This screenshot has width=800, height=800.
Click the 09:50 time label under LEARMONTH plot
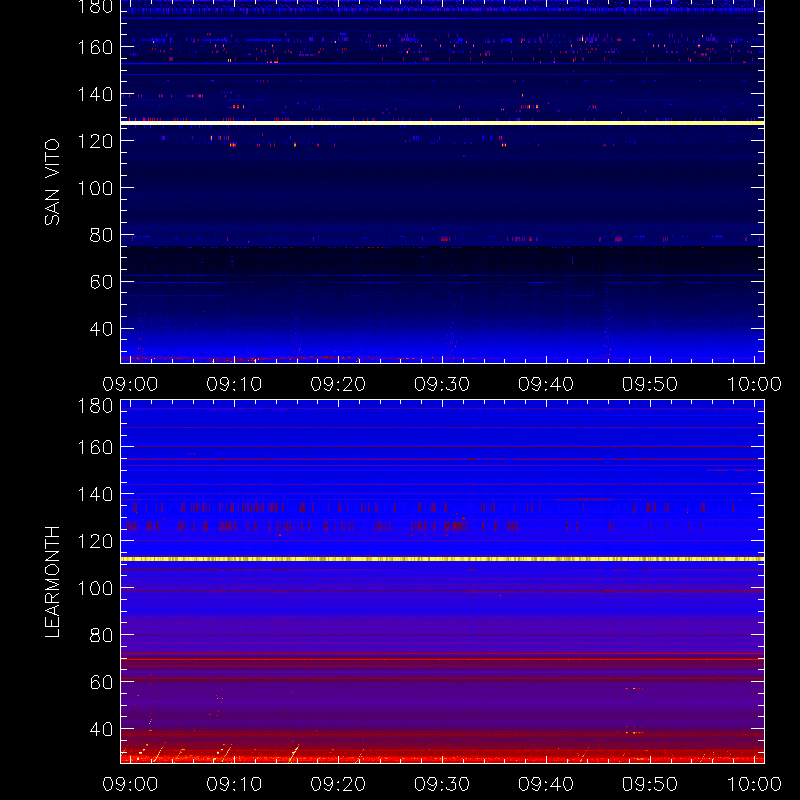pos(650,784)
